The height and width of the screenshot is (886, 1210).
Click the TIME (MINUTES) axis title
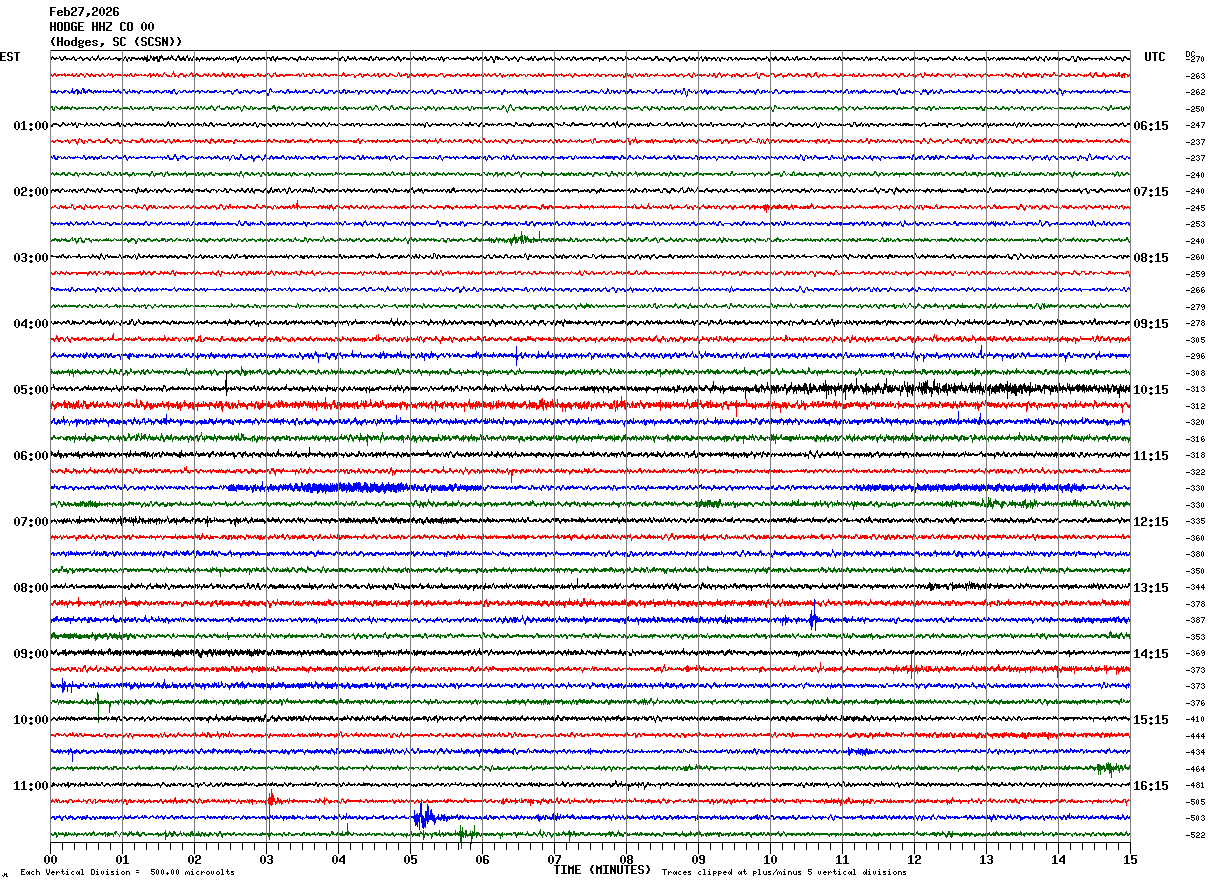pyautogui.click(x=602, y=870)
